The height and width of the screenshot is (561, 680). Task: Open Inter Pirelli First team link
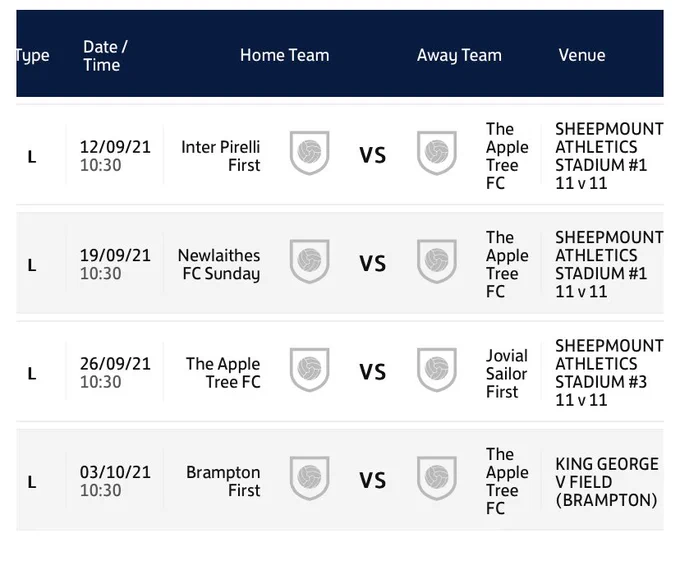click(x=221, y=156)
